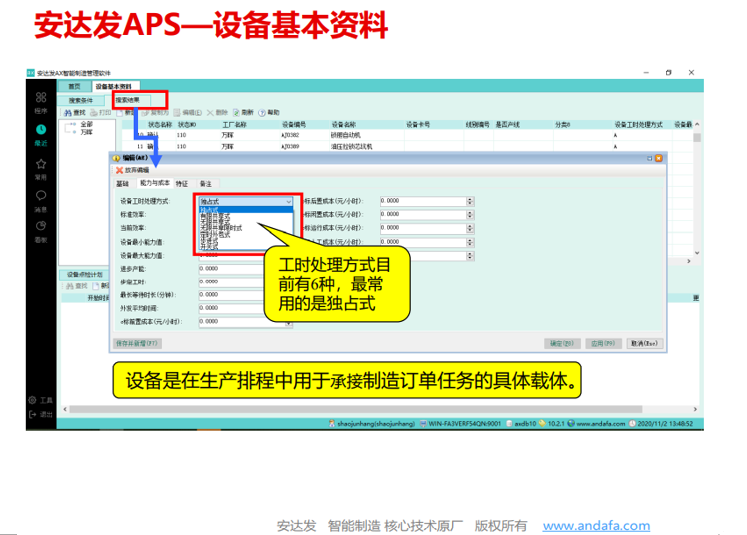Click the 应用(F9) button
The width and height of the screenshot is (747, 535).
click(x=603, y=343)
